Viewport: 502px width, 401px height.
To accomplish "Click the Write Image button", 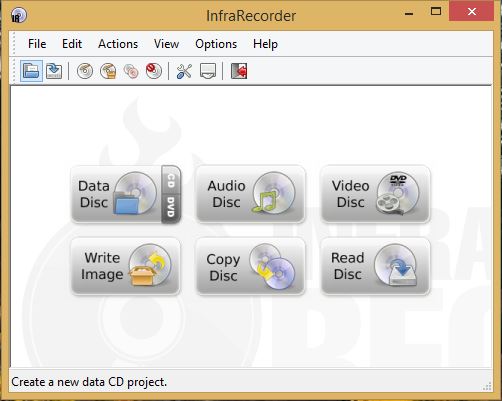I will [x=126, y=266].
